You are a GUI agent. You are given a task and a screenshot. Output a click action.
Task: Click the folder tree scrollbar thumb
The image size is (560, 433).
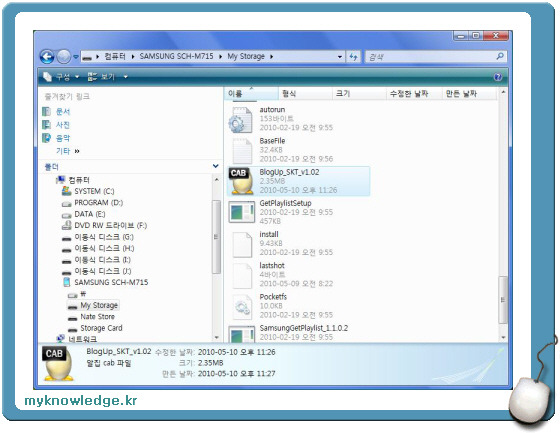[x=216, y=237]
